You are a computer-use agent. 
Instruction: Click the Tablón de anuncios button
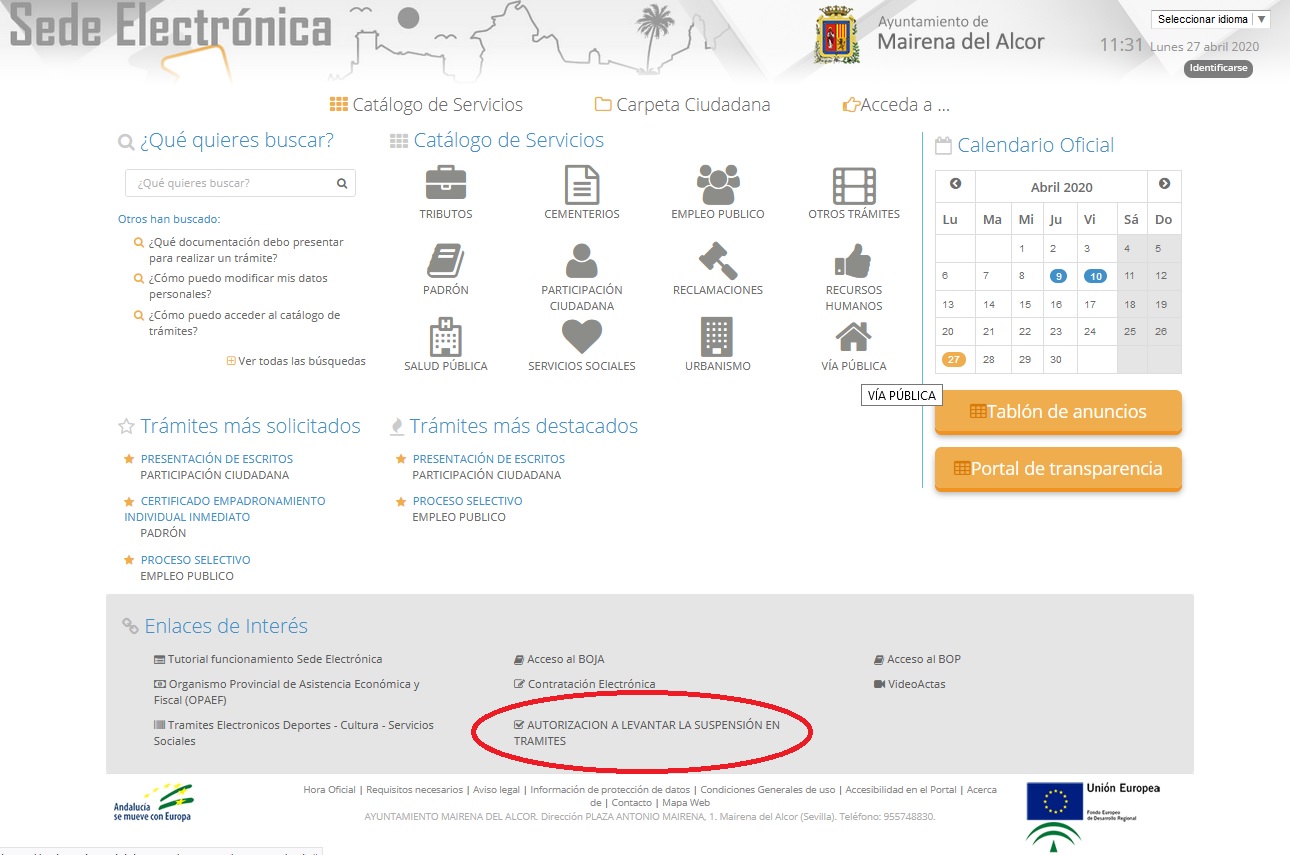(x=1058, y=412)
